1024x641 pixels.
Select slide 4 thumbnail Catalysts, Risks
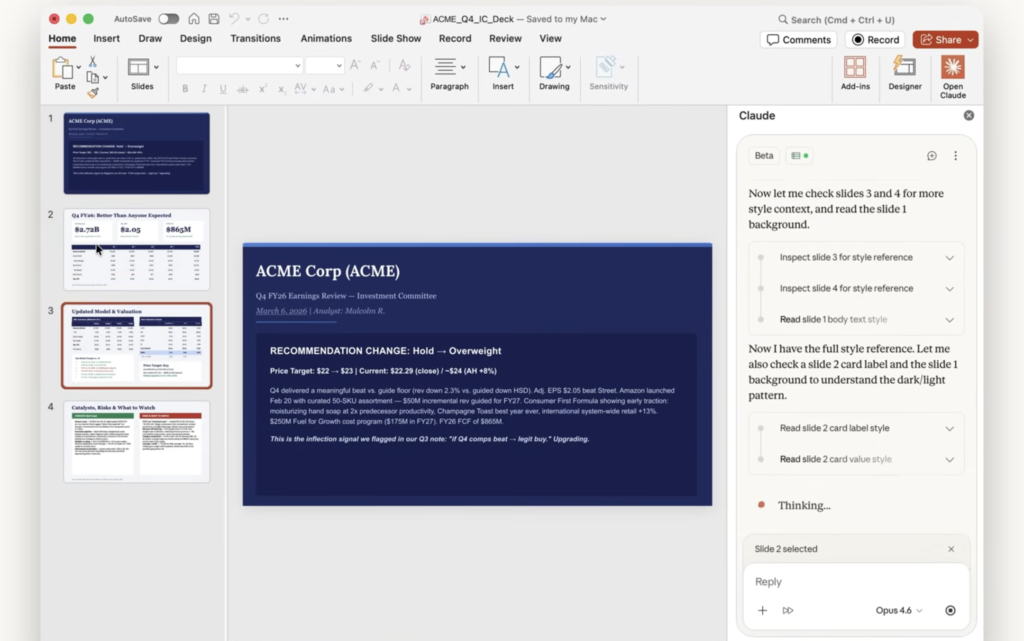(x=136, y=442)
